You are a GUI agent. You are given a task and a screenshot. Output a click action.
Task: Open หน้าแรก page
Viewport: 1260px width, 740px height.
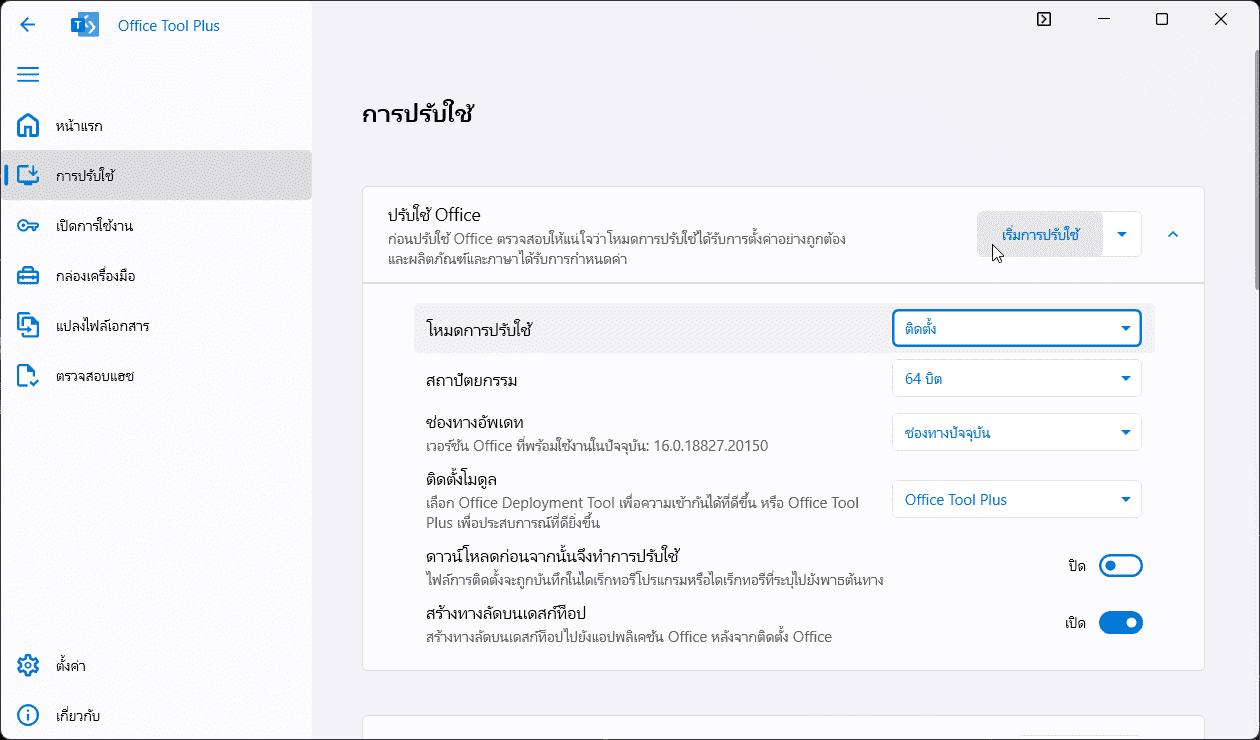[156, 126]
